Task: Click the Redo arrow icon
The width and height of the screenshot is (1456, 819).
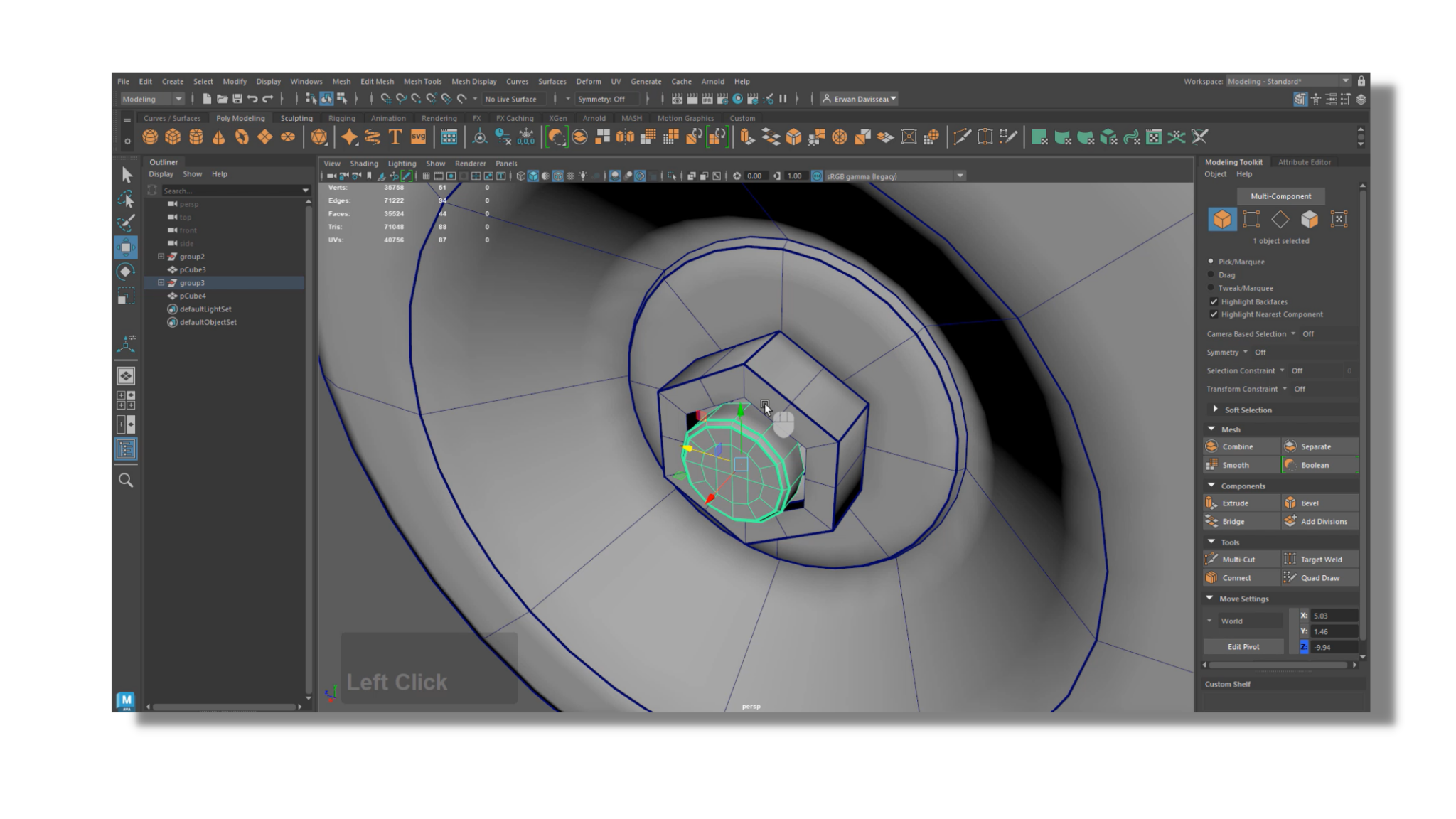Action: point(267,99)
